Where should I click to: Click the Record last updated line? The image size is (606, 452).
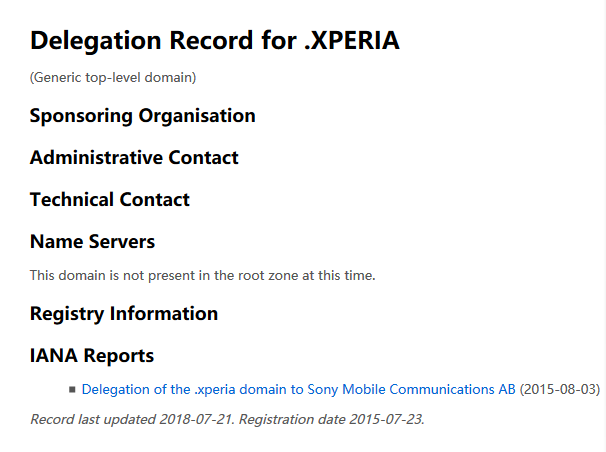[x=227, y=419]
